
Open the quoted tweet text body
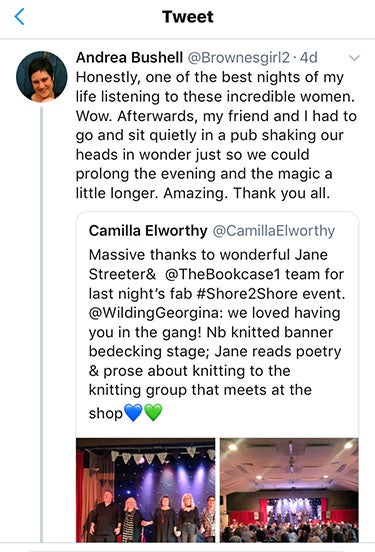[x=217, y=333]
